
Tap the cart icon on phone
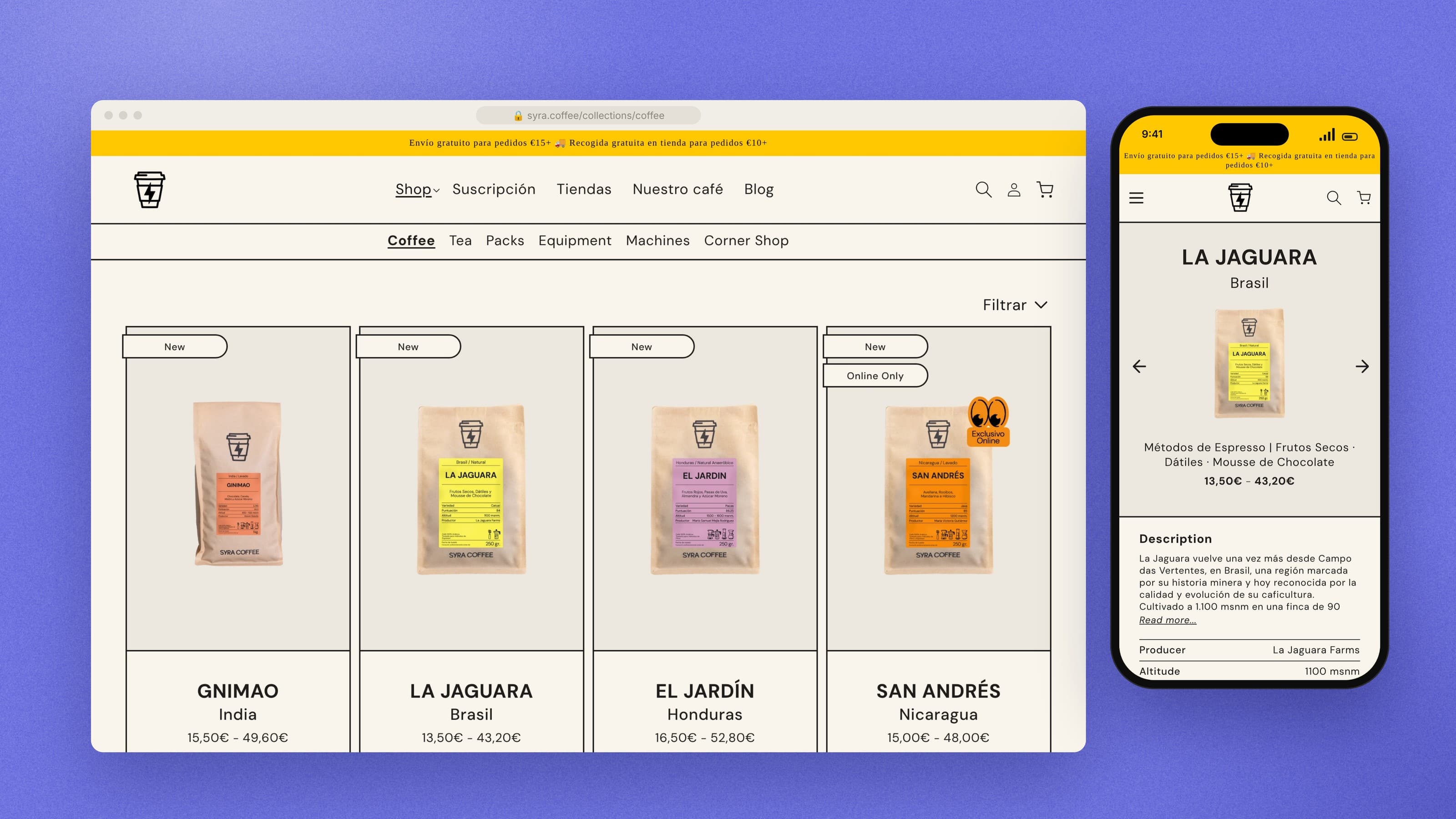(1364, 198)
